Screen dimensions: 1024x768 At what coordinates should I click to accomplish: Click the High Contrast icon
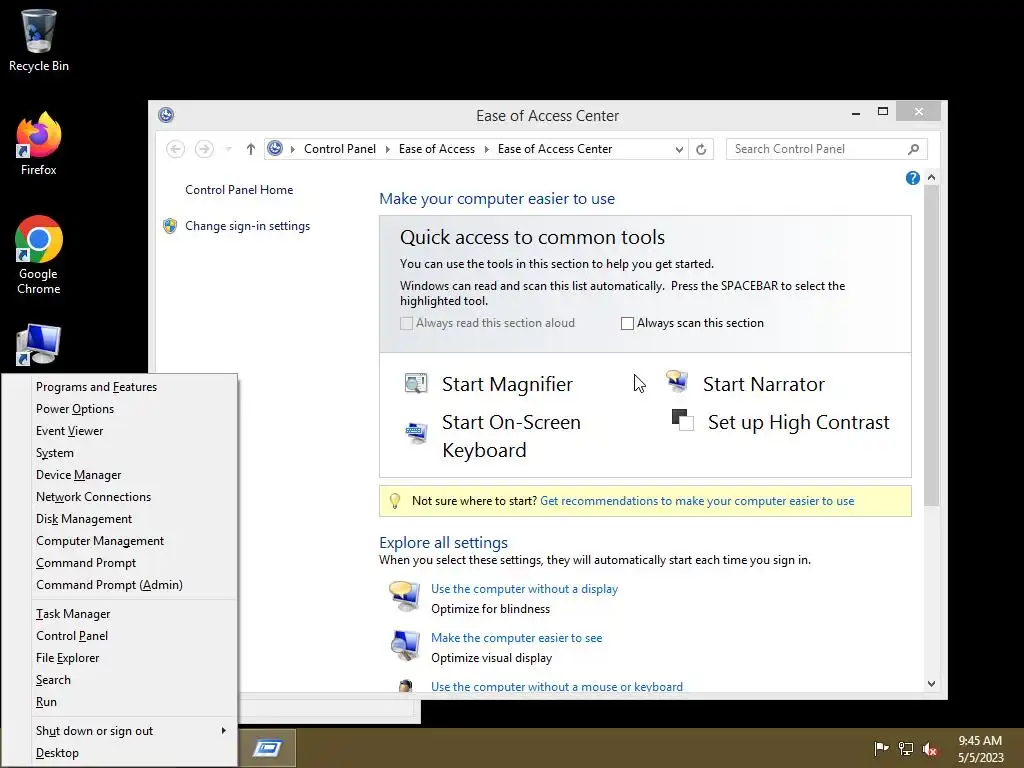pyautogui.click(x=682, y=420)
